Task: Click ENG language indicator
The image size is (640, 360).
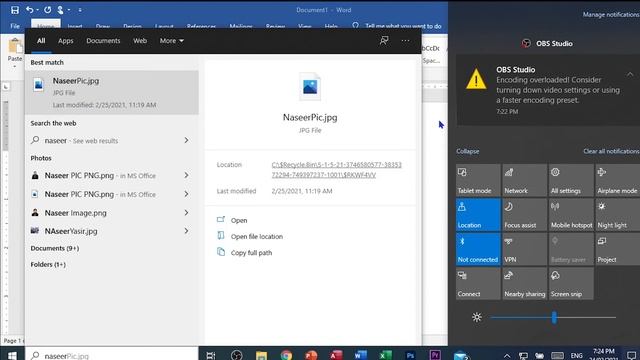Action: click(x=576, y=356)
